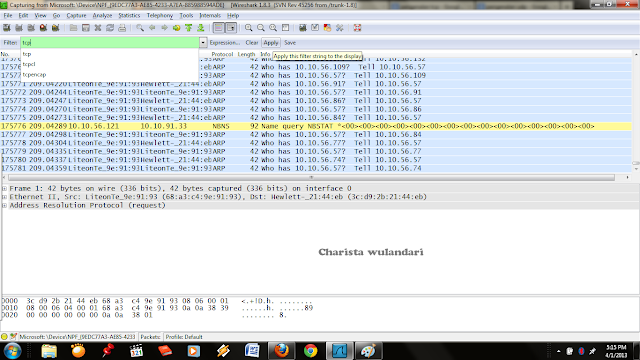
Task: Go forward in packet history
Action: point(164,28)
